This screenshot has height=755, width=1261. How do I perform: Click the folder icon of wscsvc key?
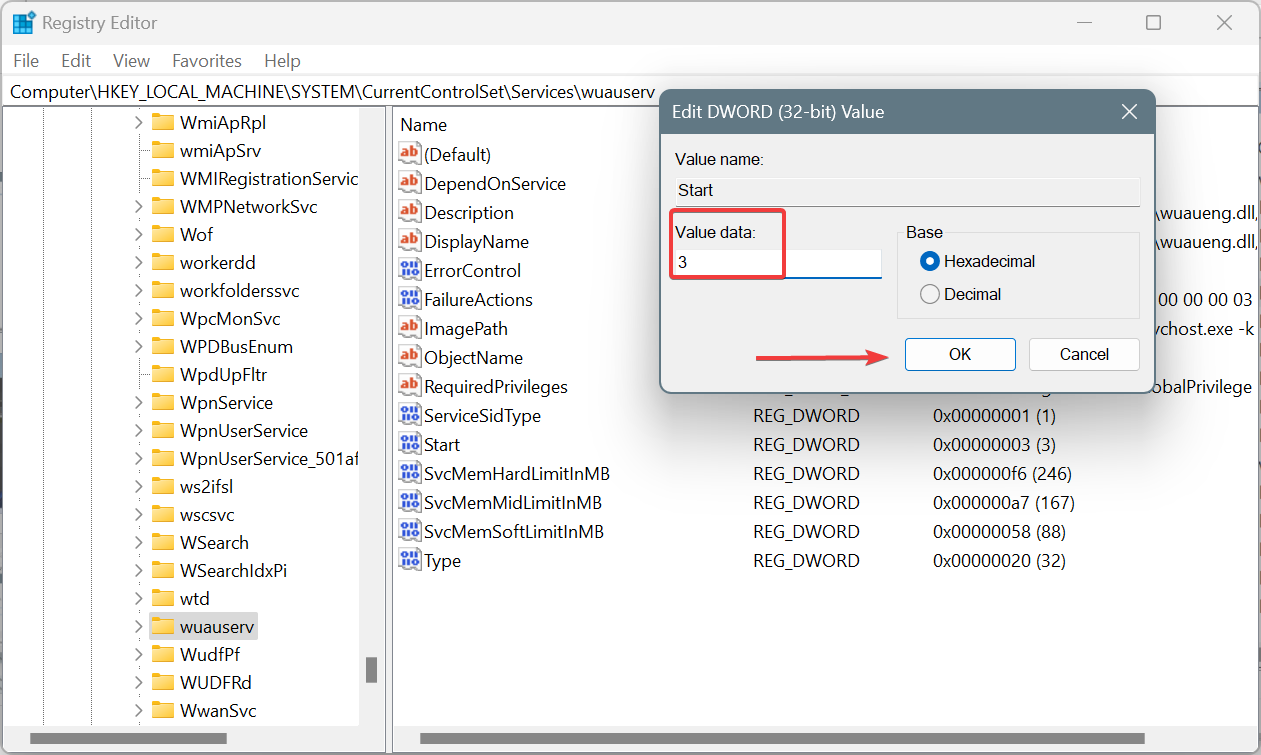tap(163, 515)
